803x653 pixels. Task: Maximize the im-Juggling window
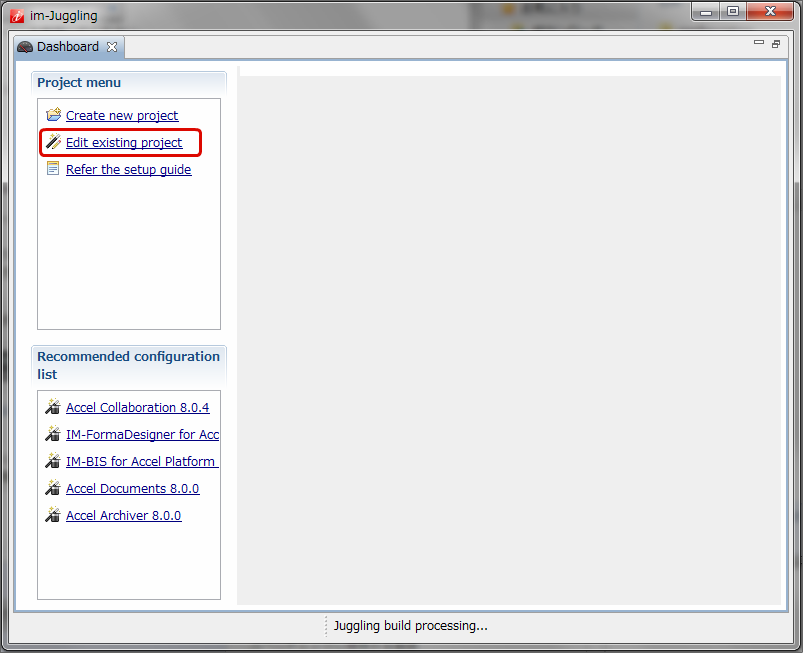pyautogui.click(x=733, y=12)
